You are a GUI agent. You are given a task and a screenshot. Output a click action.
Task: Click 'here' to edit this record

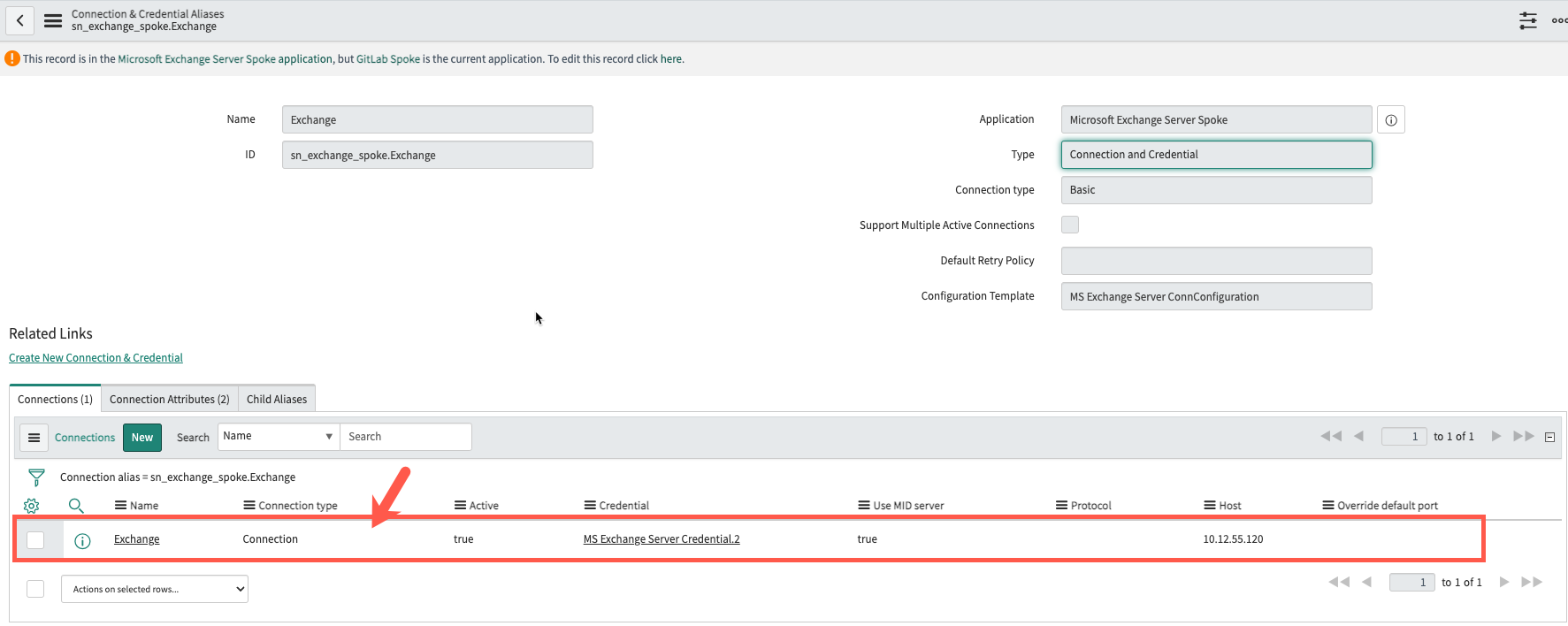click(x=671, y=59)
